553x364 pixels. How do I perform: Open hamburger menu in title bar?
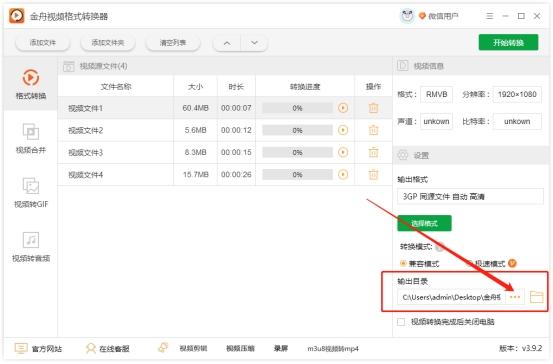(x=490, y=16)
